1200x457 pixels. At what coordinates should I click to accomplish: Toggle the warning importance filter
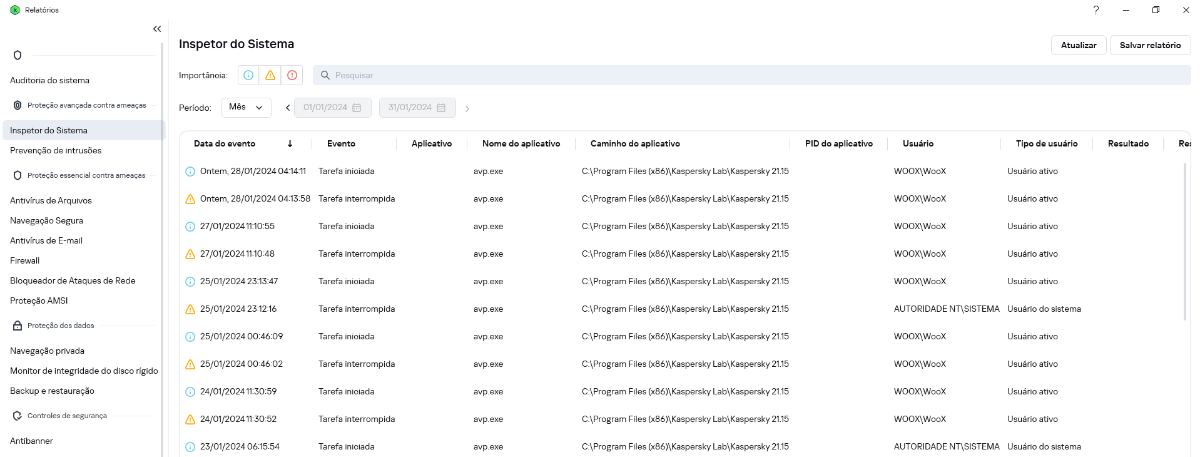[270, 75]
